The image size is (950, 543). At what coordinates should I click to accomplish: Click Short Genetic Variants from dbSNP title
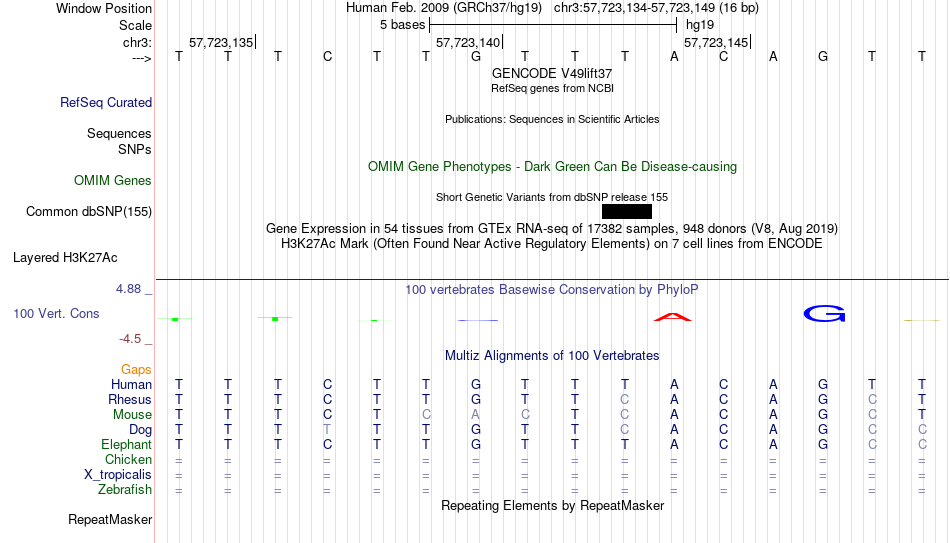(x=552, y=197)
